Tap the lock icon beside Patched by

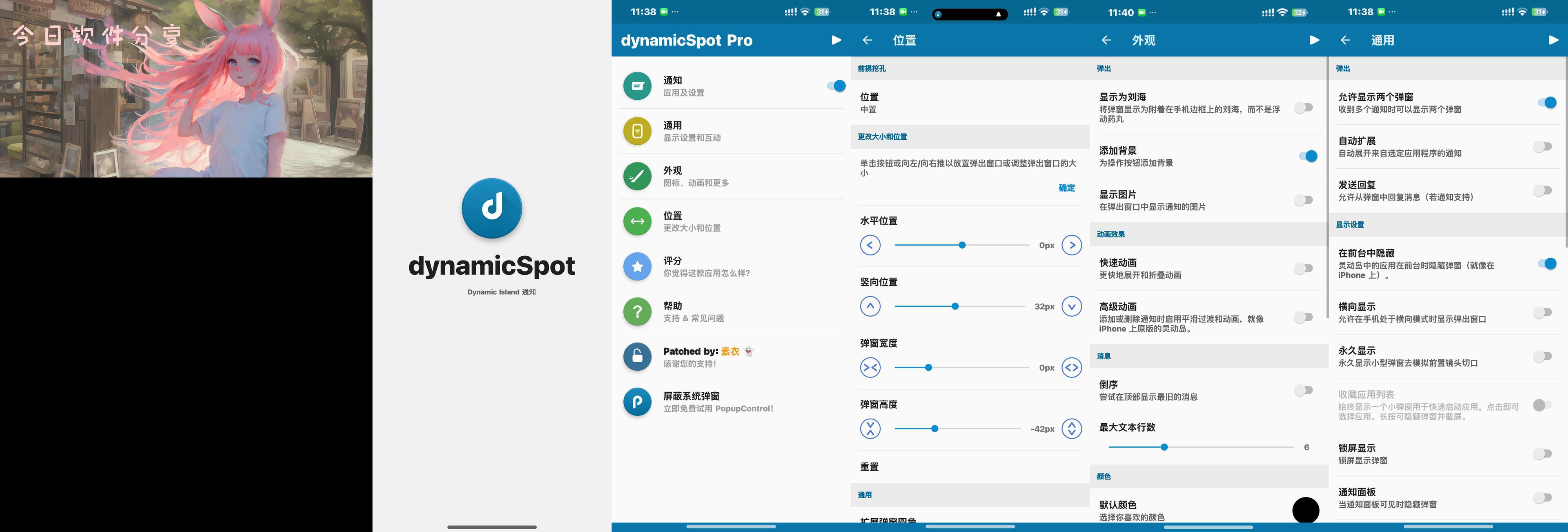pyautogui.click(x=637, y=357)
